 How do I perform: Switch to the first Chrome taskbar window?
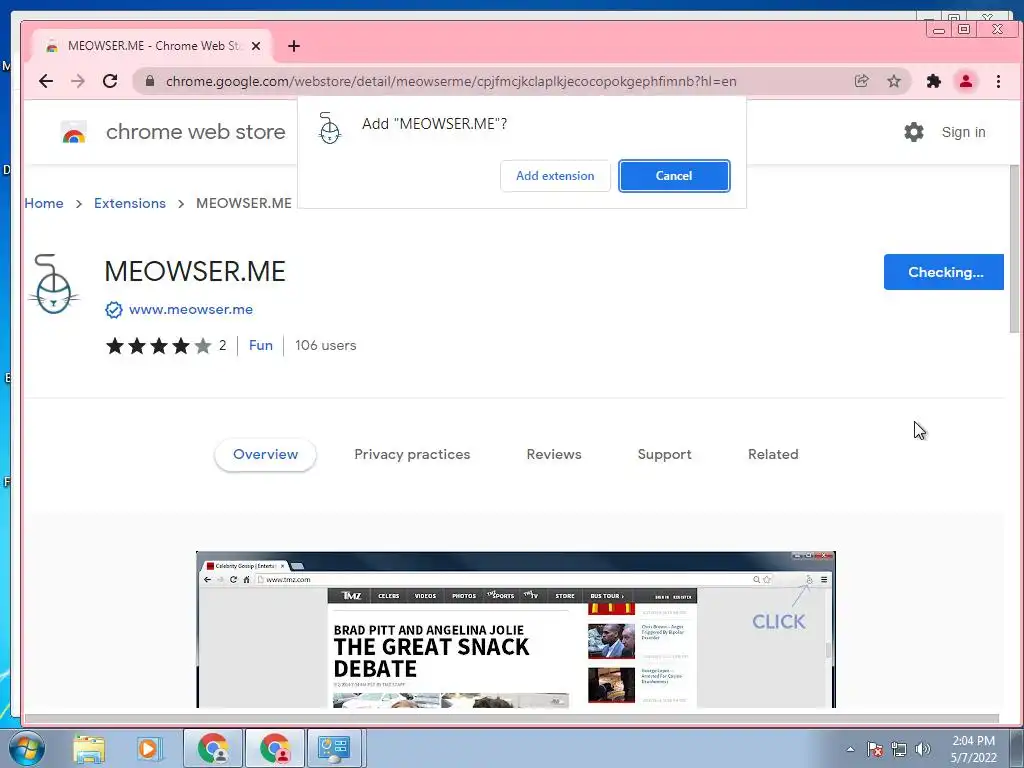pyautogui.click(x=213, y=748)
